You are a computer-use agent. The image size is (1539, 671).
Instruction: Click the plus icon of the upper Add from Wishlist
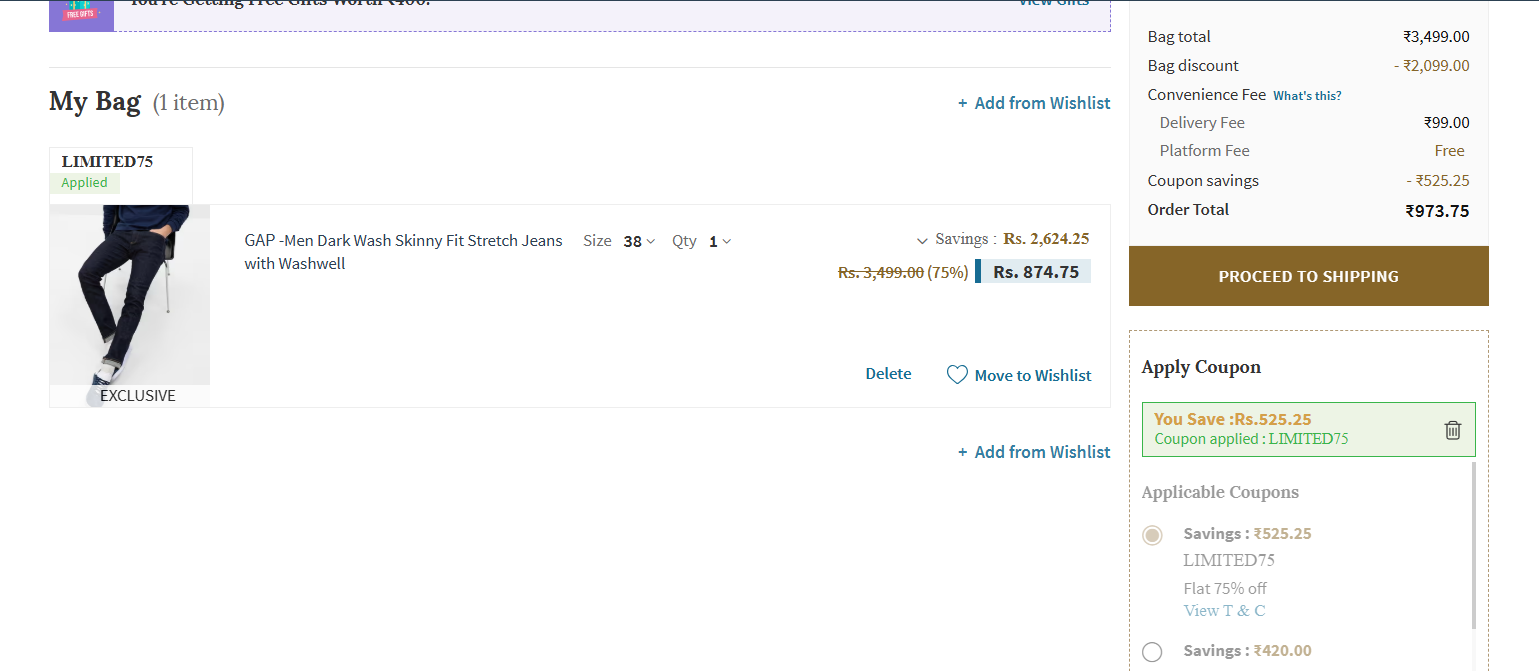coord(962,103)
